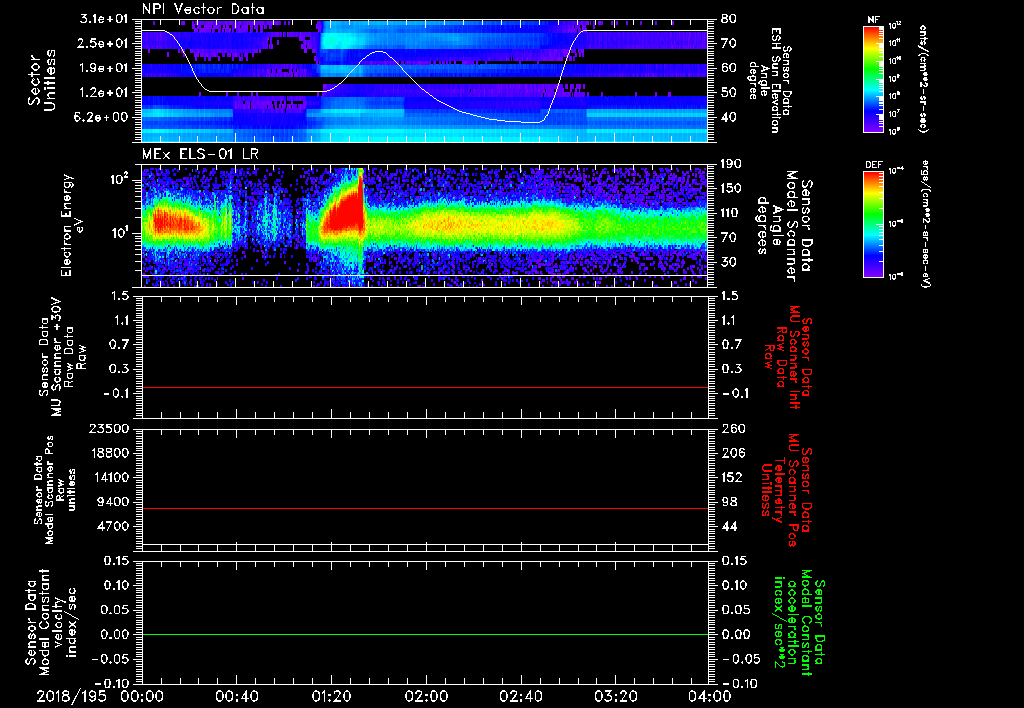Click the "98" telemetry tick label

click(729, 502)
